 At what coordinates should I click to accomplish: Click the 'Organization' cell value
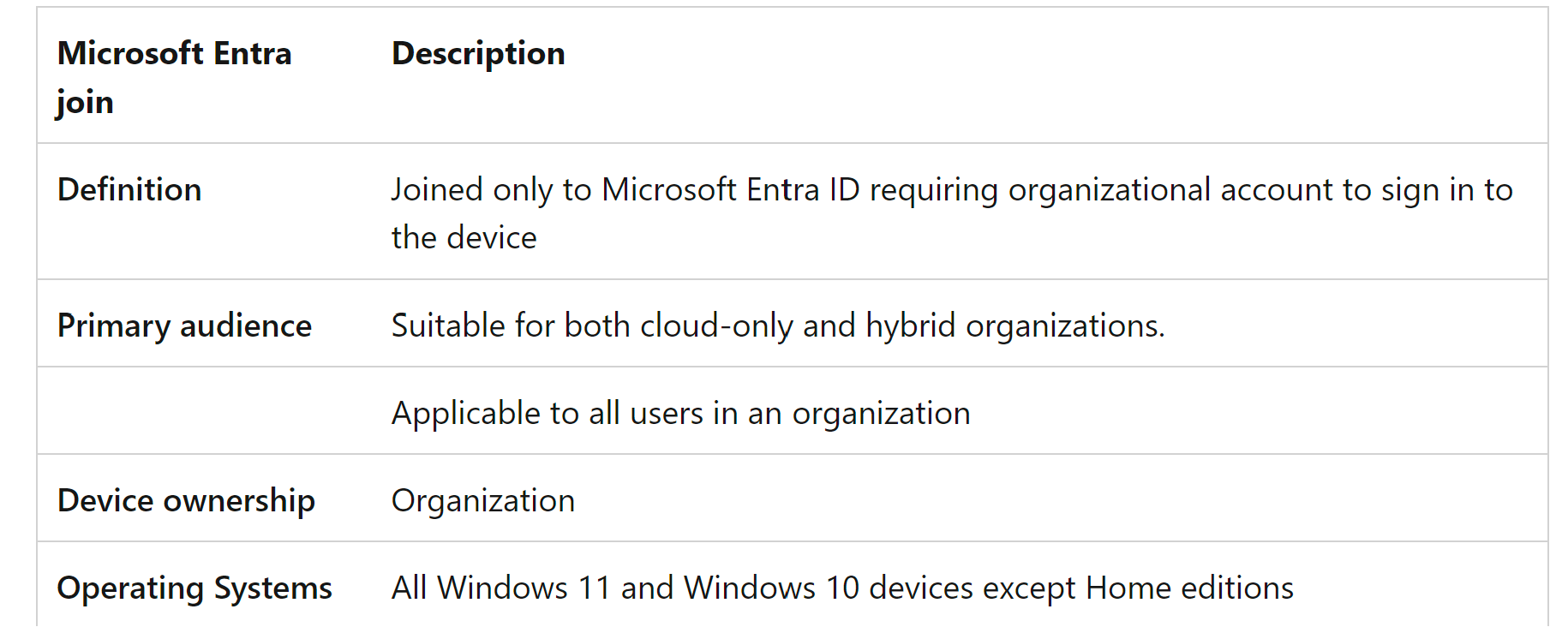[x=483, y=500]
